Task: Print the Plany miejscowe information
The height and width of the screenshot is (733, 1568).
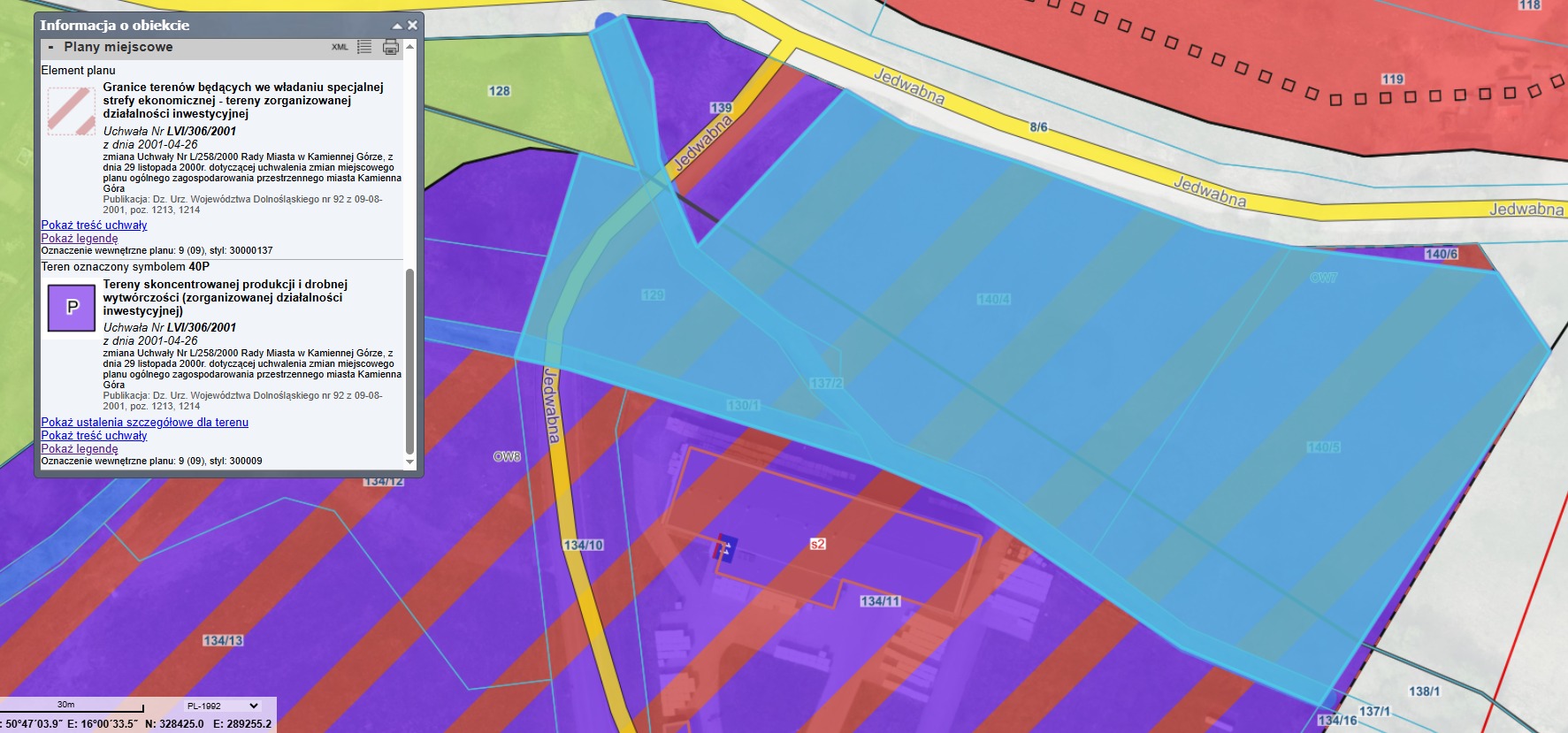Action: (390, 47)
